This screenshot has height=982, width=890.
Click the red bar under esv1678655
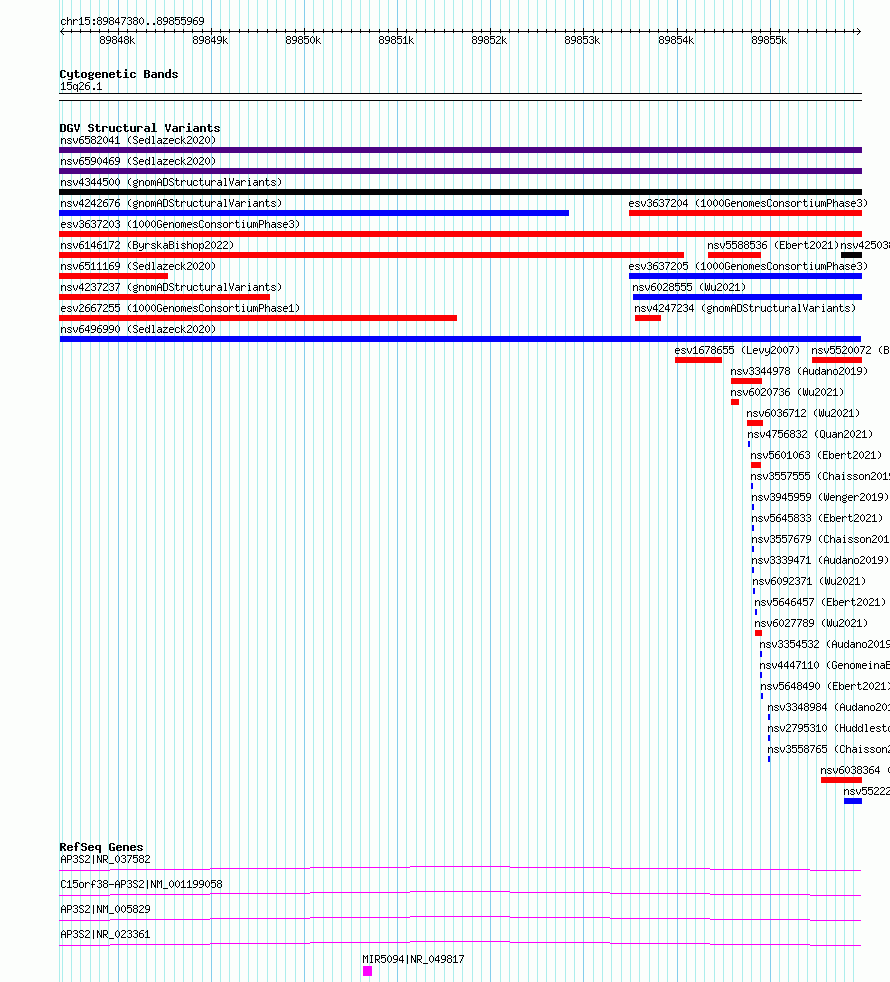tap(698, 360)
